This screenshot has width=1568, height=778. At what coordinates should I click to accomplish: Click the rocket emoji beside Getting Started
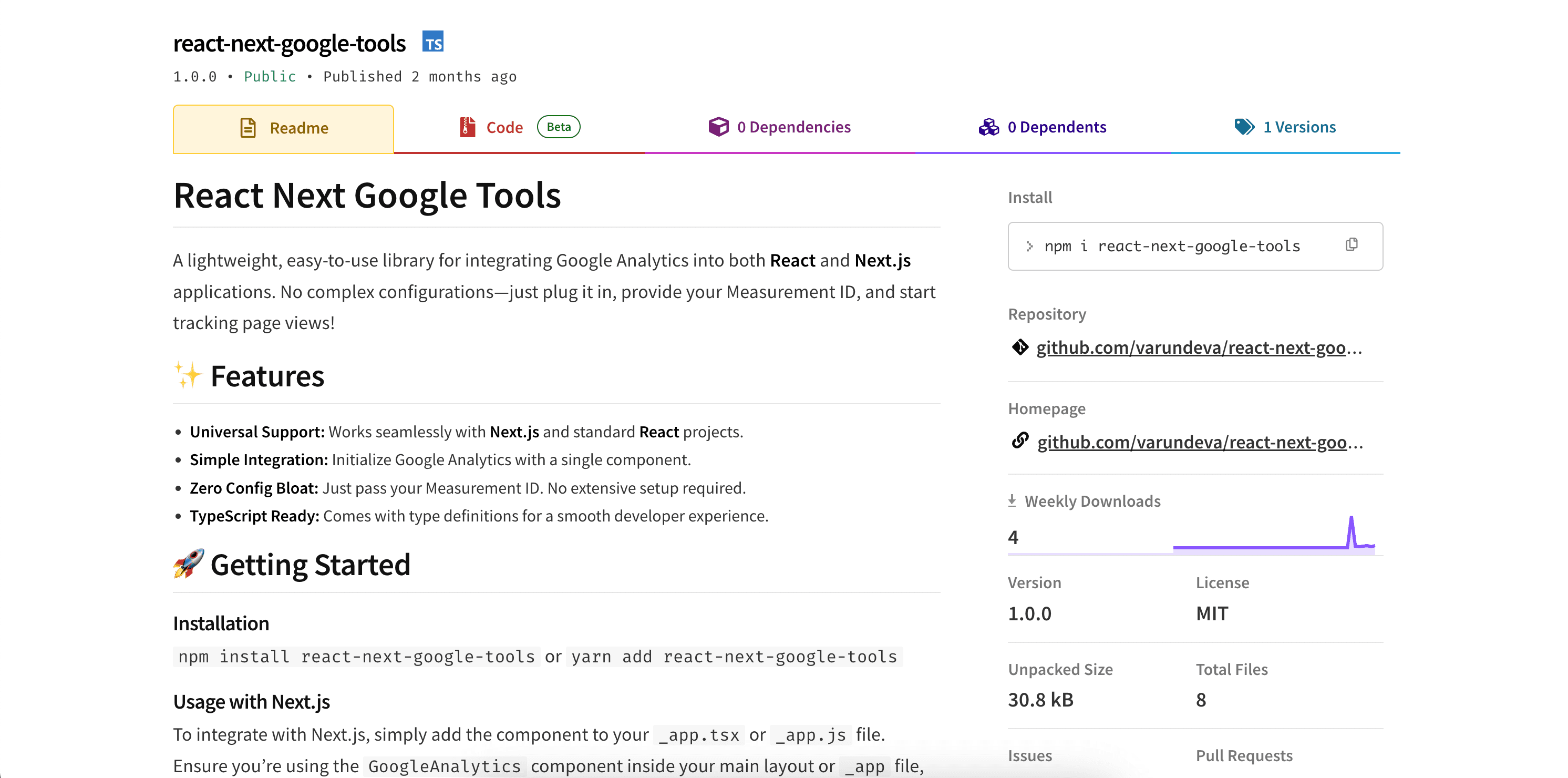(189, 563)
